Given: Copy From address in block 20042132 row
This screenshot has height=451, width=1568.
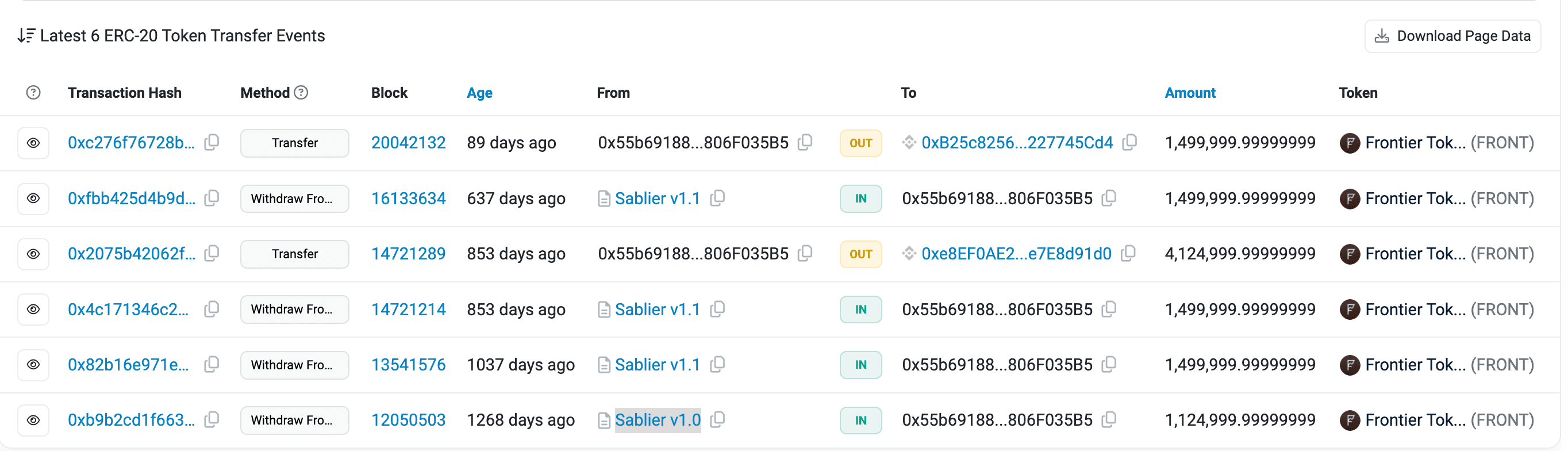Looking at the screenshot, I should click(x=805, y=143).
